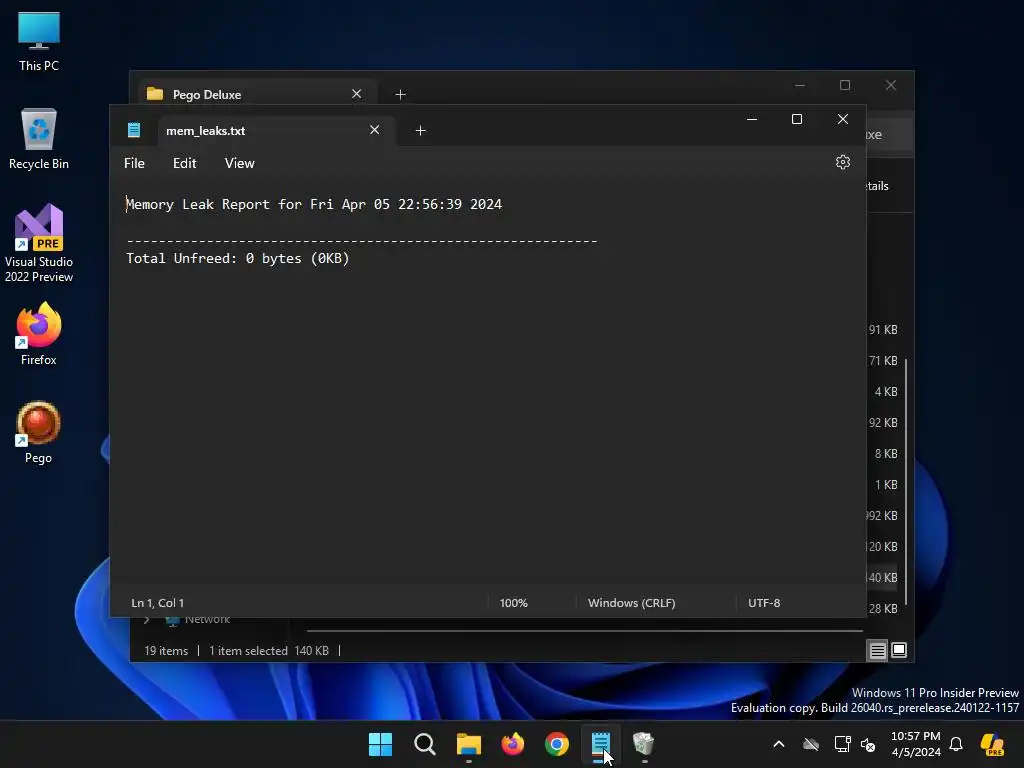Minimize the Notepad window
The width and height of the screenshot is (1024, 768).
click(752, 120)
